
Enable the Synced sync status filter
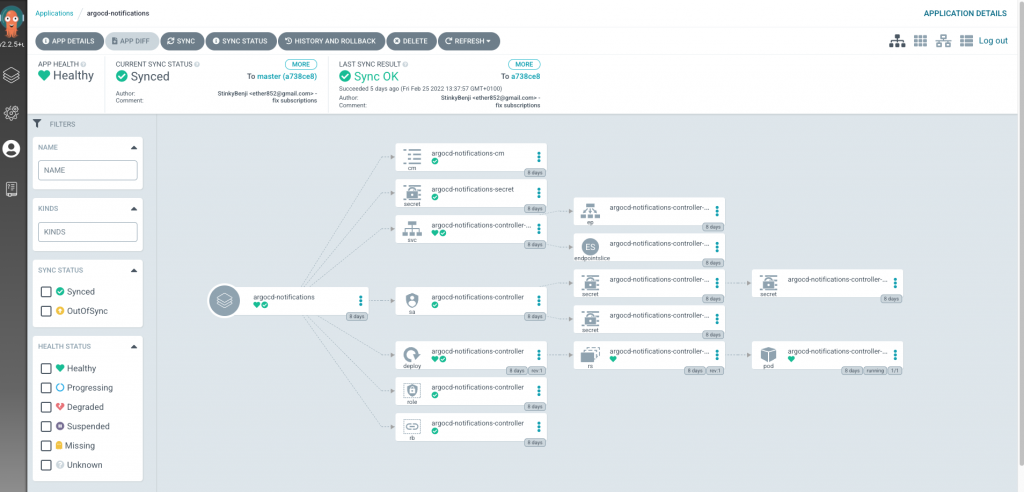(x=46, y=291)
